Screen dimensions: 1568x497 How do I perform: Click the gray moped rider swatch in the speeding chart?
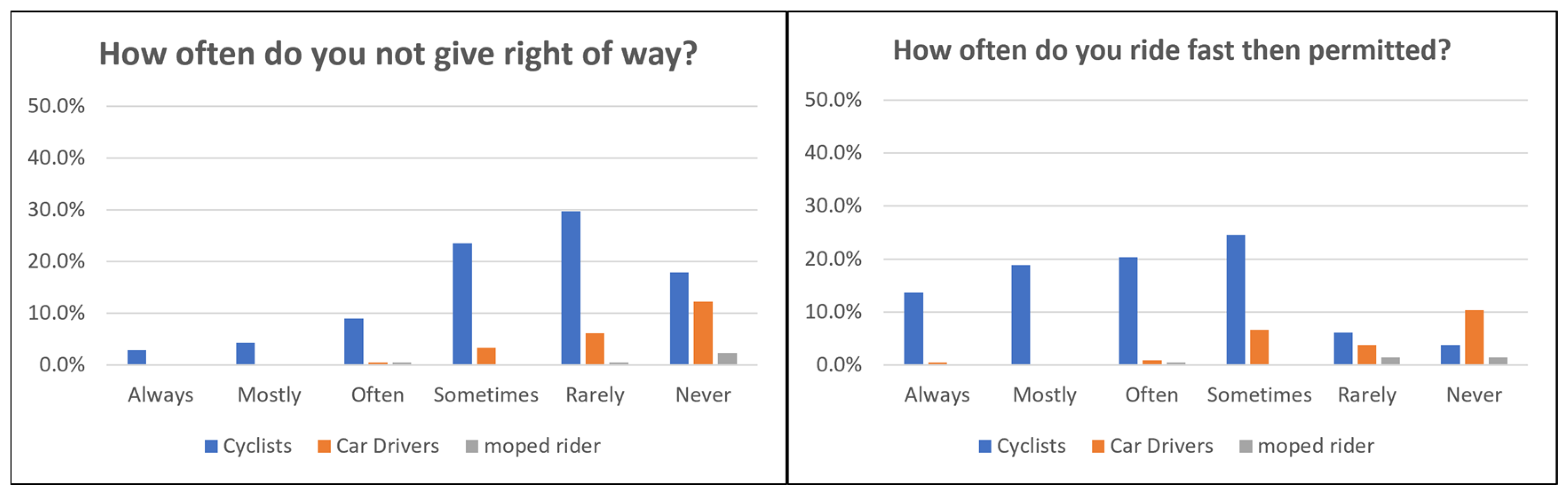(1245, 447)
